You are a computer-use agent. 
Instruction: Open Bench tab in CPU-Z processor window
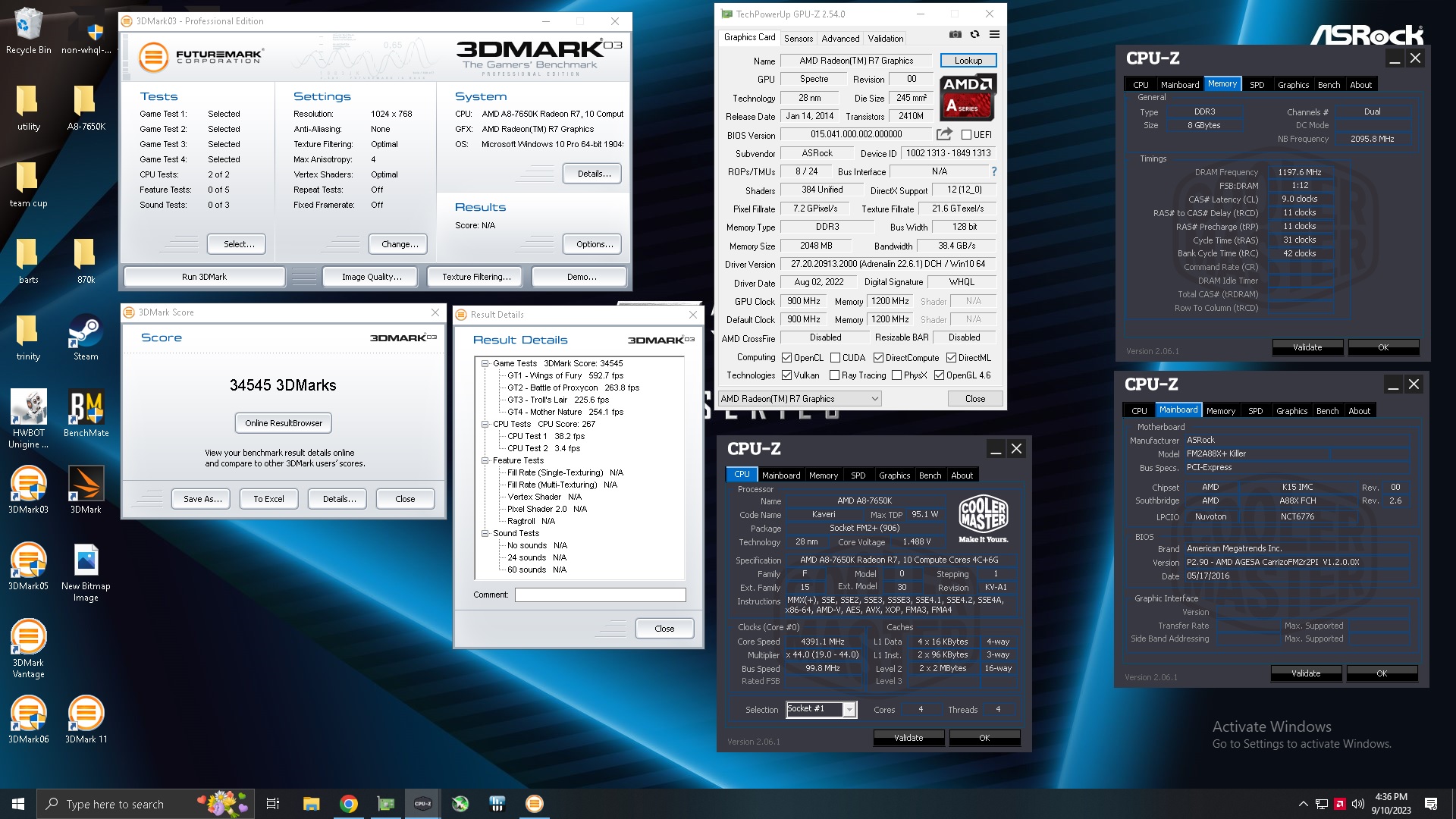(x=930, y=475)
